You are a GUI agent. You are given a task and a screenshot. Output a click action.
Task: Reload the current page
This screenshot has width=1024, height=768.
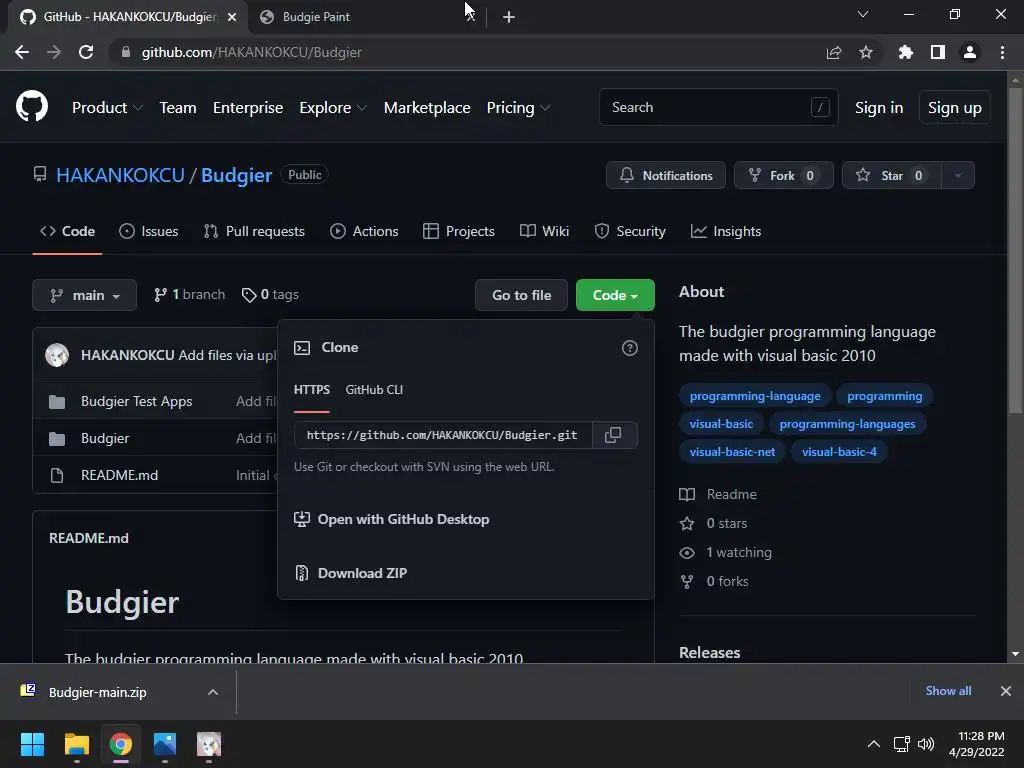[x=86, y=52]
